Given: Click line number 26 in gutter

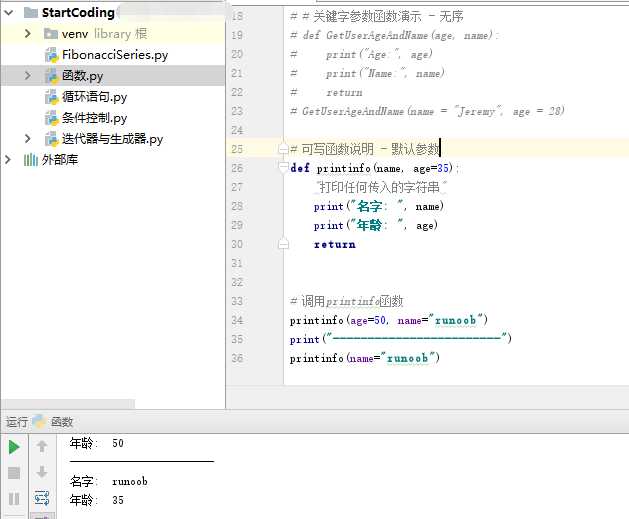Looking at the screenshot, I should click(x=237, y=168).
